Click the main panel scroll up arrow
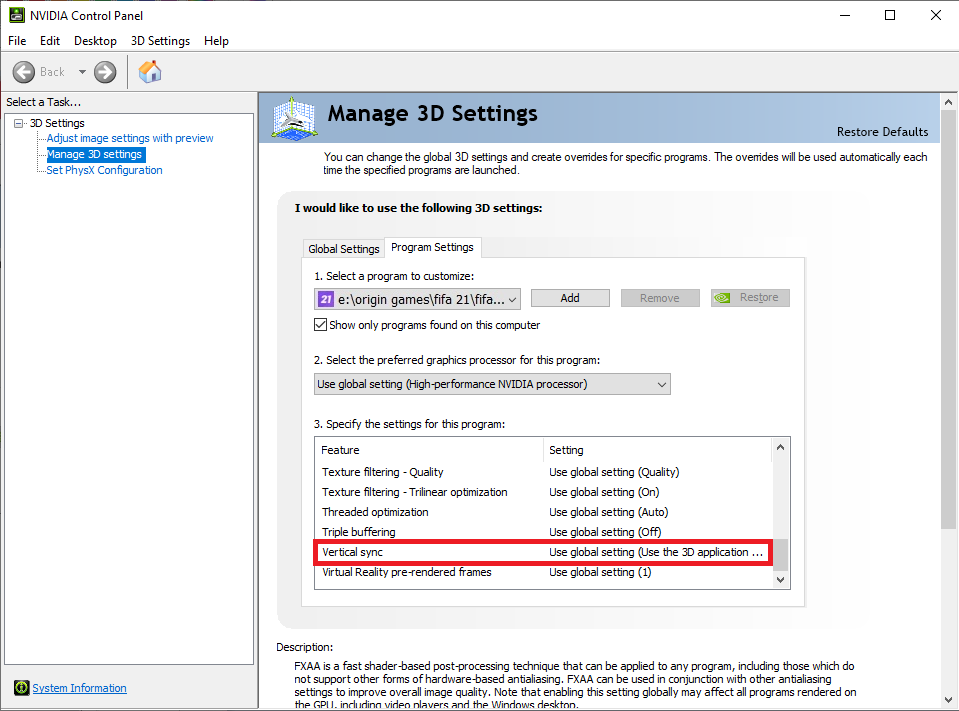 [949, 102]
